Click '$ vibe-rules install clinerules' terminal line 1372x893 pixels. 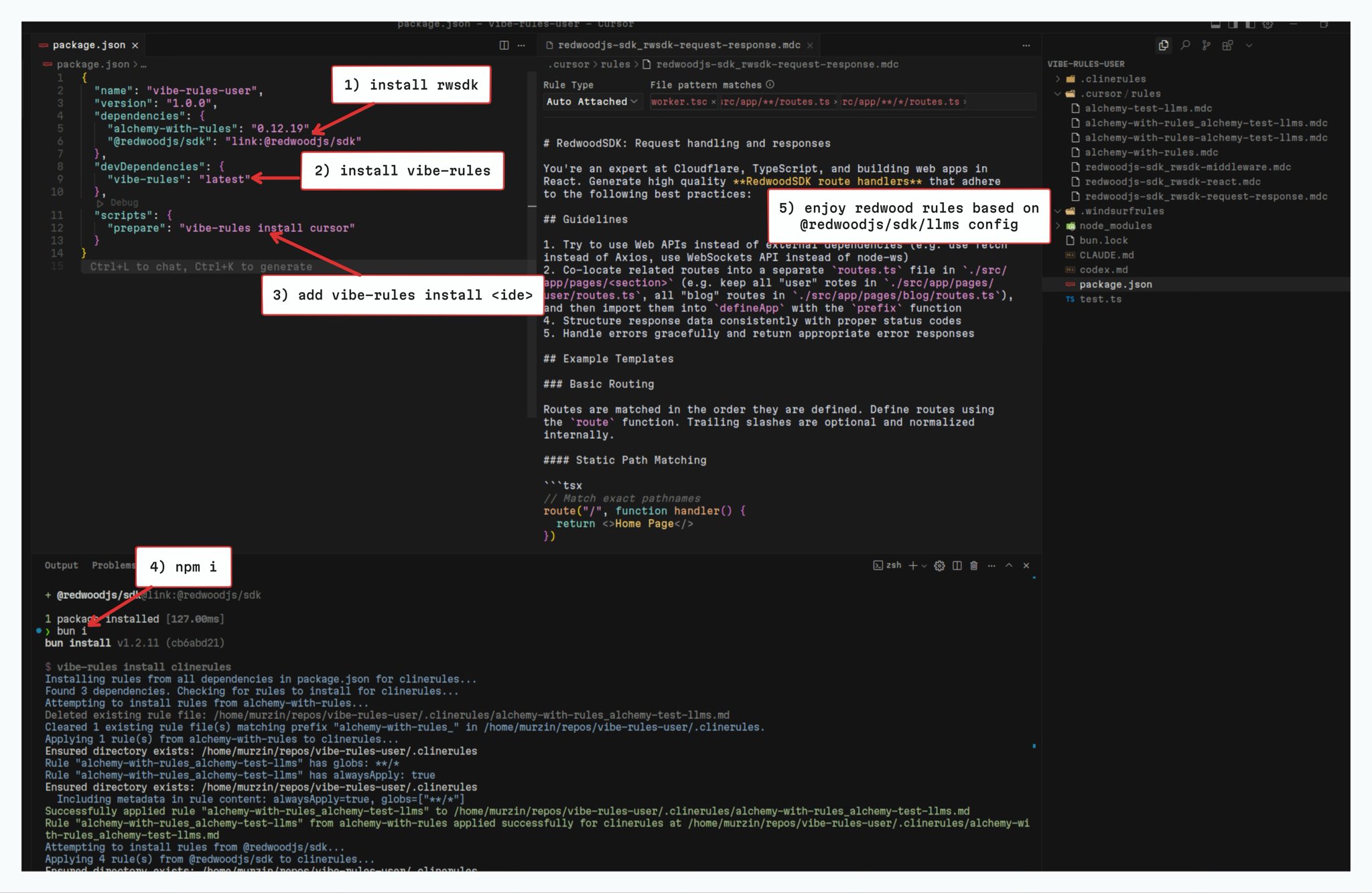(x=138, y=667)
